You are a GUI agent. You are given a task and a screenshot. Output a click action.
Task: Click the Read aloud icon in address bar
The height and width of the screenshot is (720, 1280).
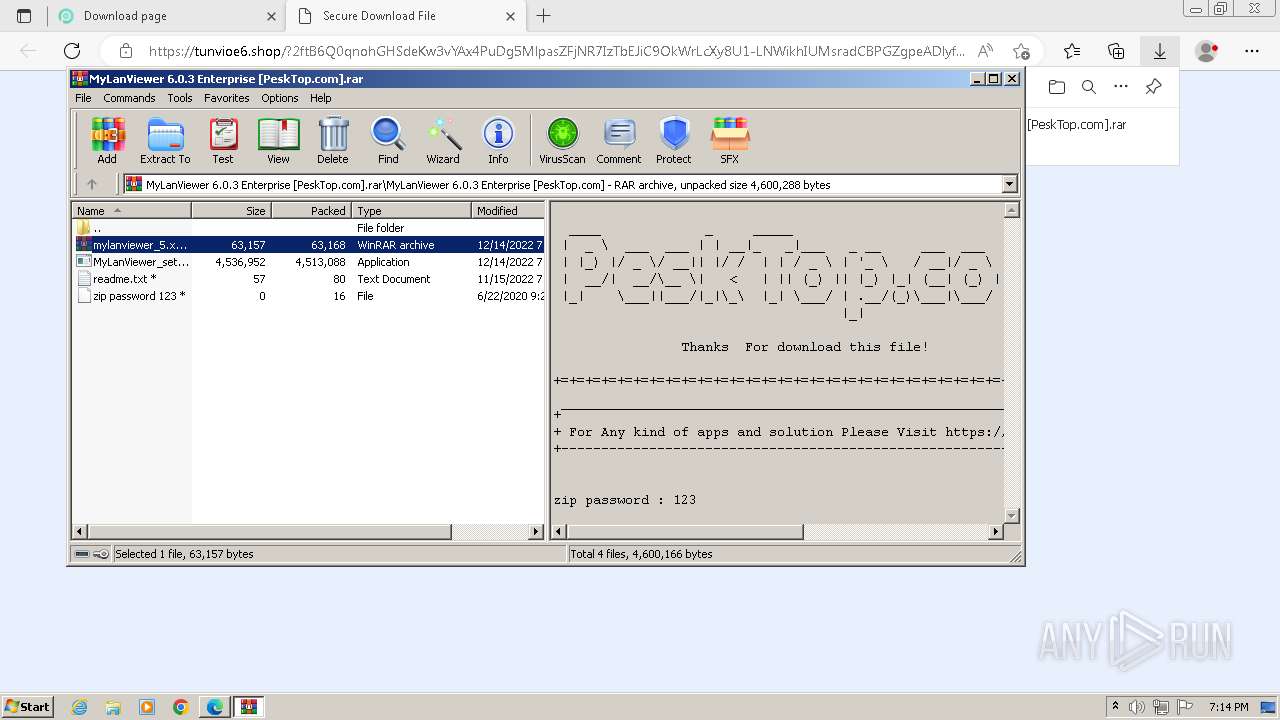(985, 51)
